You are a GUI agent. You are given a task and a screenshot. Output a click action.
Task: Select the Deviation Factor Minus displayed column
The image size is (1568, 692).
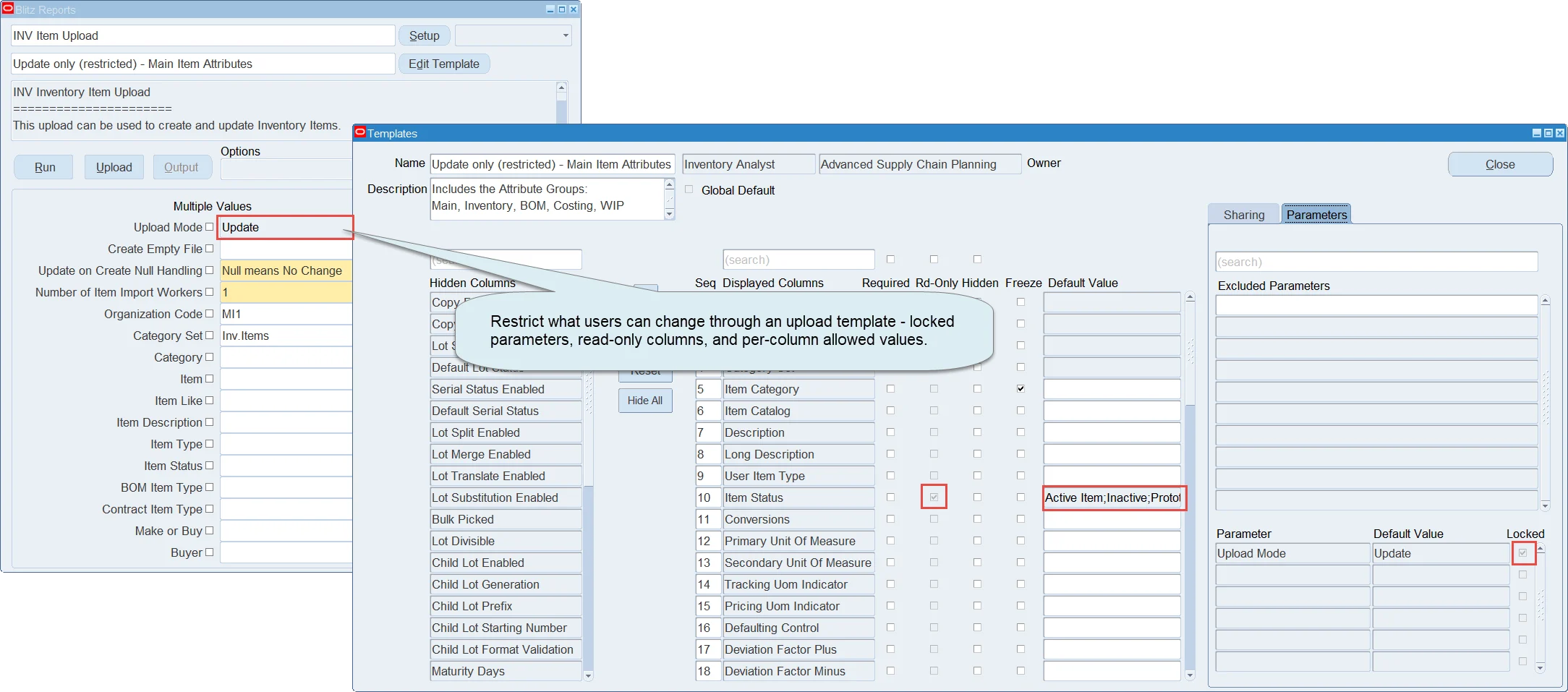tap(798, 671)
